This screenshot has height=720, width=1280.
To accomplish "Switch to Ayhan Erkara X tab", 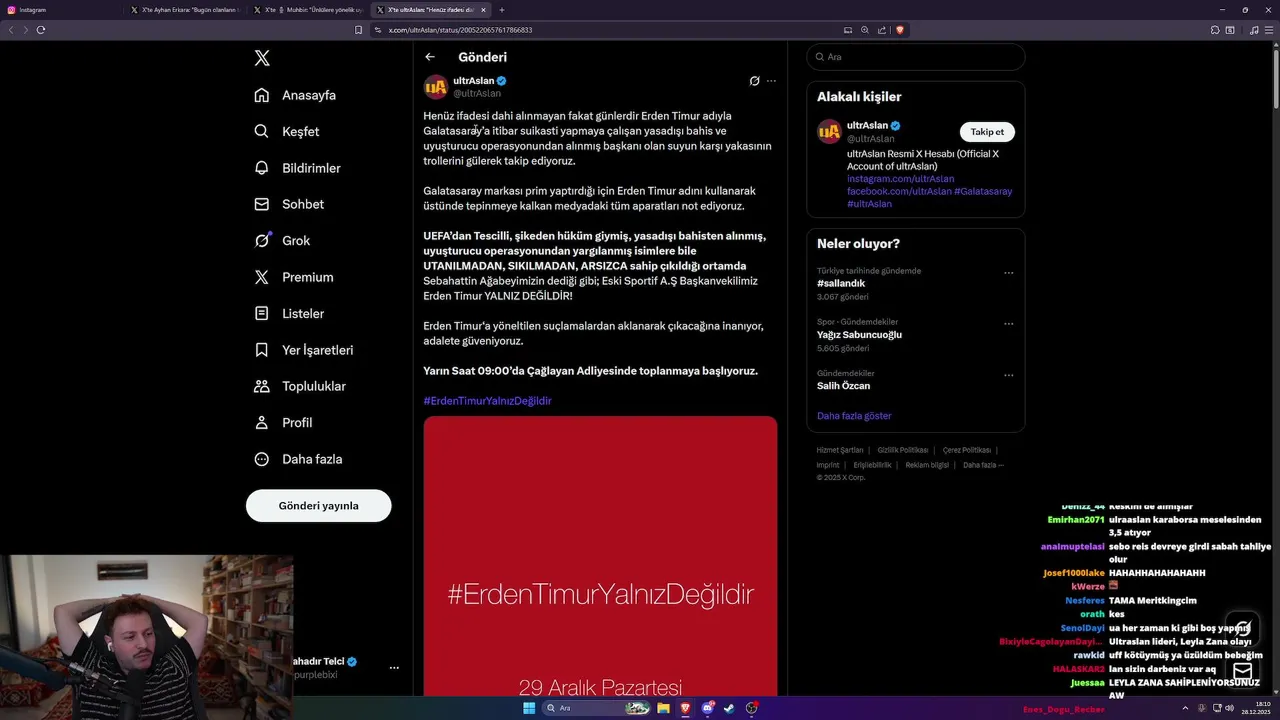I will click(x=184, y=10).
